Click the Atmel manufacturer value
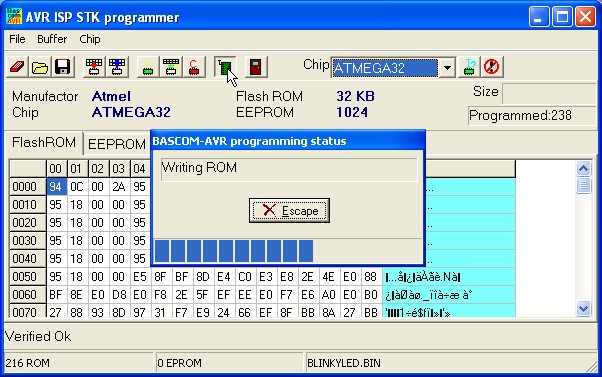The image size is (602, 377). tap(111, 96)
